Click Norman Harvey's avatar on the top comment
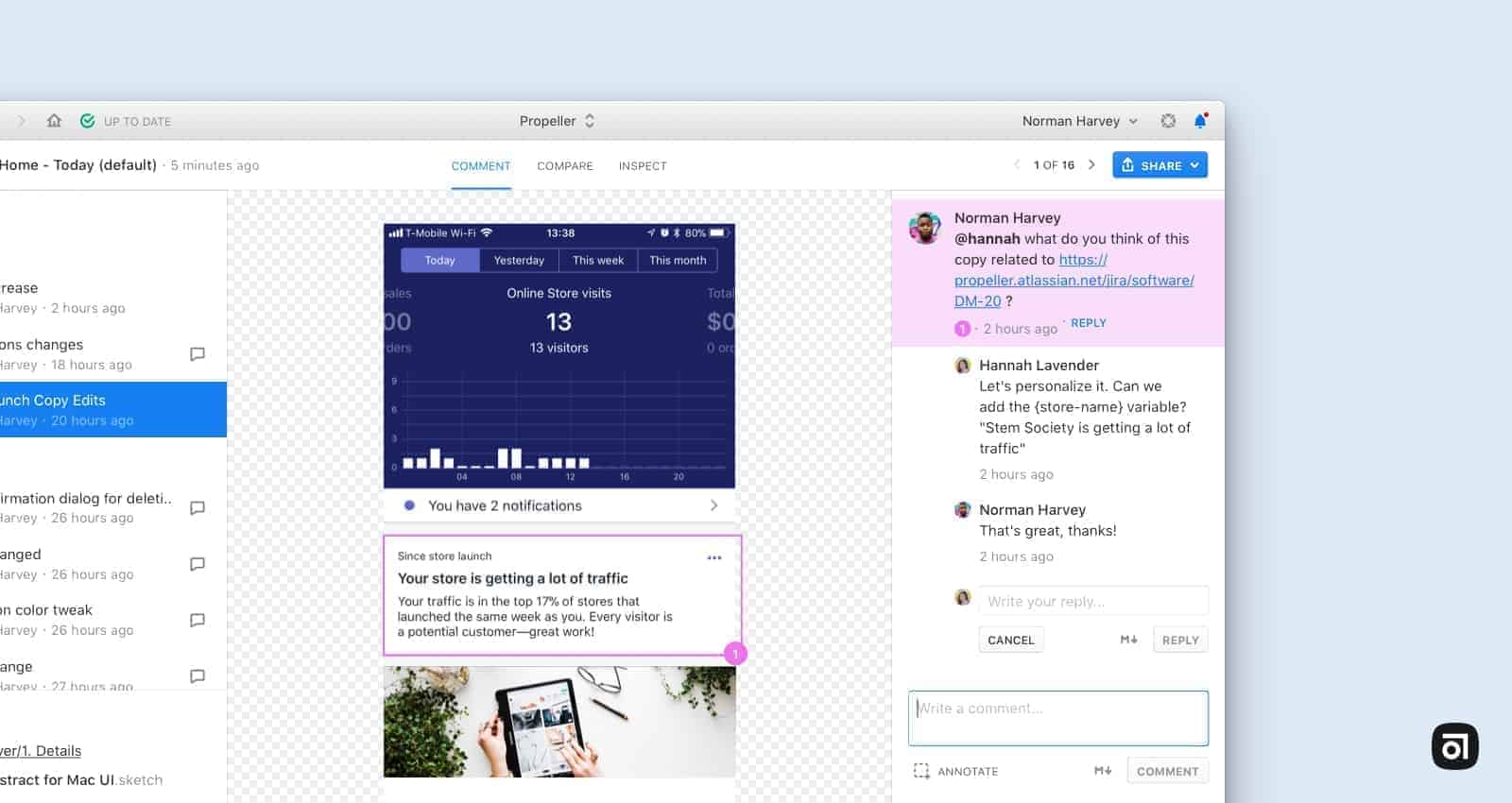Screen dimensions: 1512x803 (x=925, y=228)
